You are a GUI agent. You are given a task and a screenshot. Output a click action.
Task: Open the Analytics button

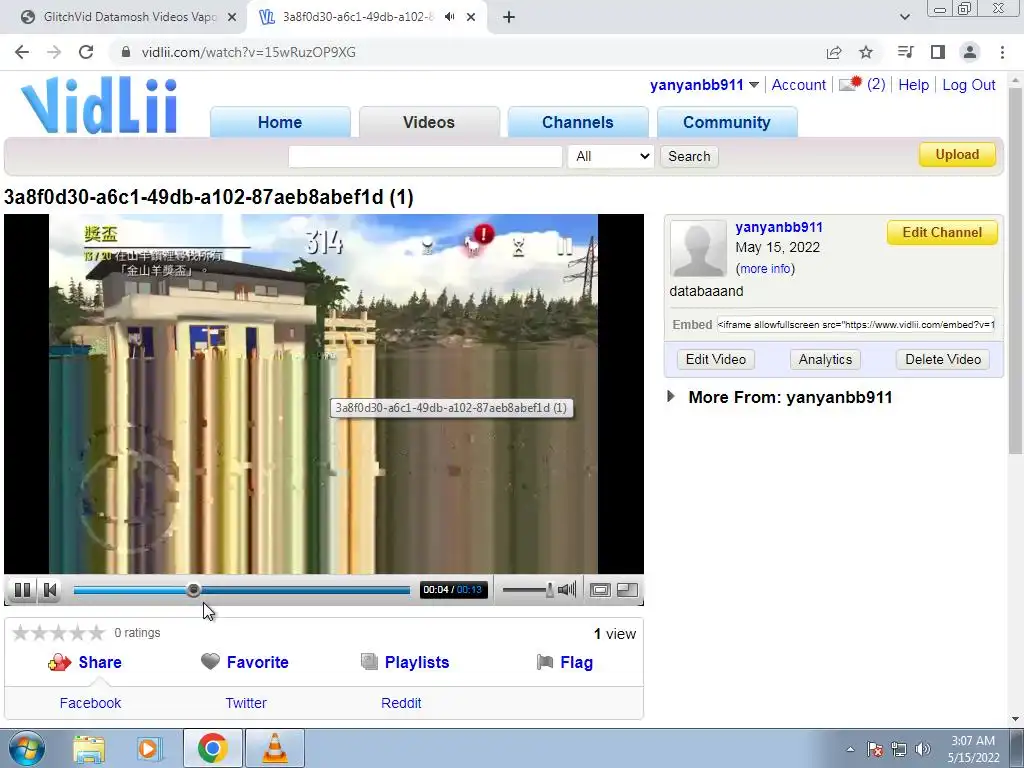[x=825, y=359]
